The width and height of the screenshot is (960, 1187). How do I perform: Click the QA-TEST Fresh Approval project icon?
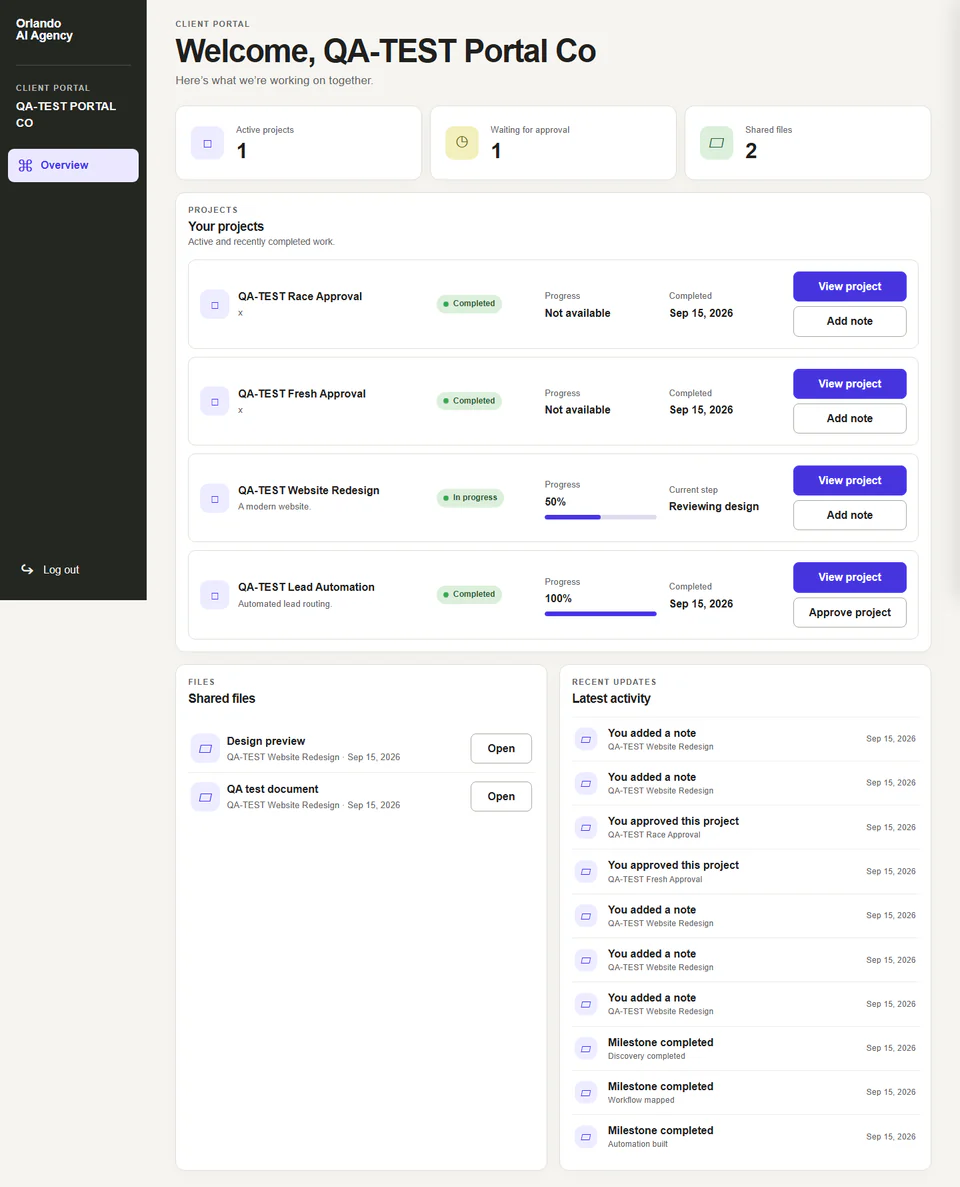[215, 401]
